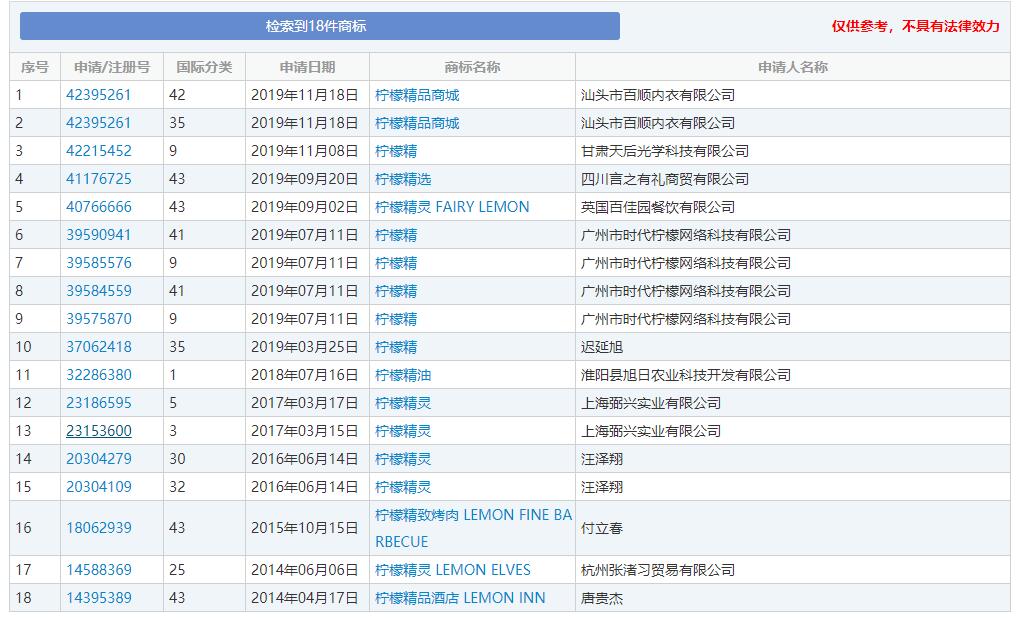Screen dimensions: 1017x618
Task: Open registration number 23153600
Action: 98,431
